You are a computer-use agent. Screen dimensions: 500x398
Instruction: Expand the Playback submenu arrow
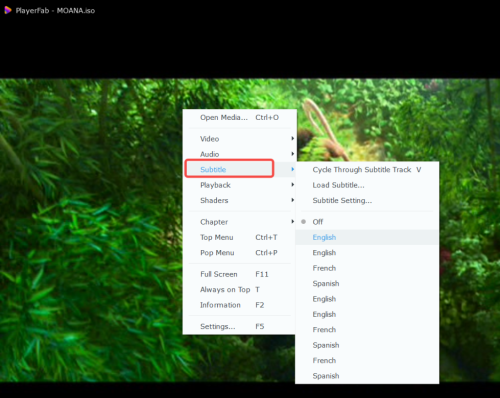click(292, 185)
